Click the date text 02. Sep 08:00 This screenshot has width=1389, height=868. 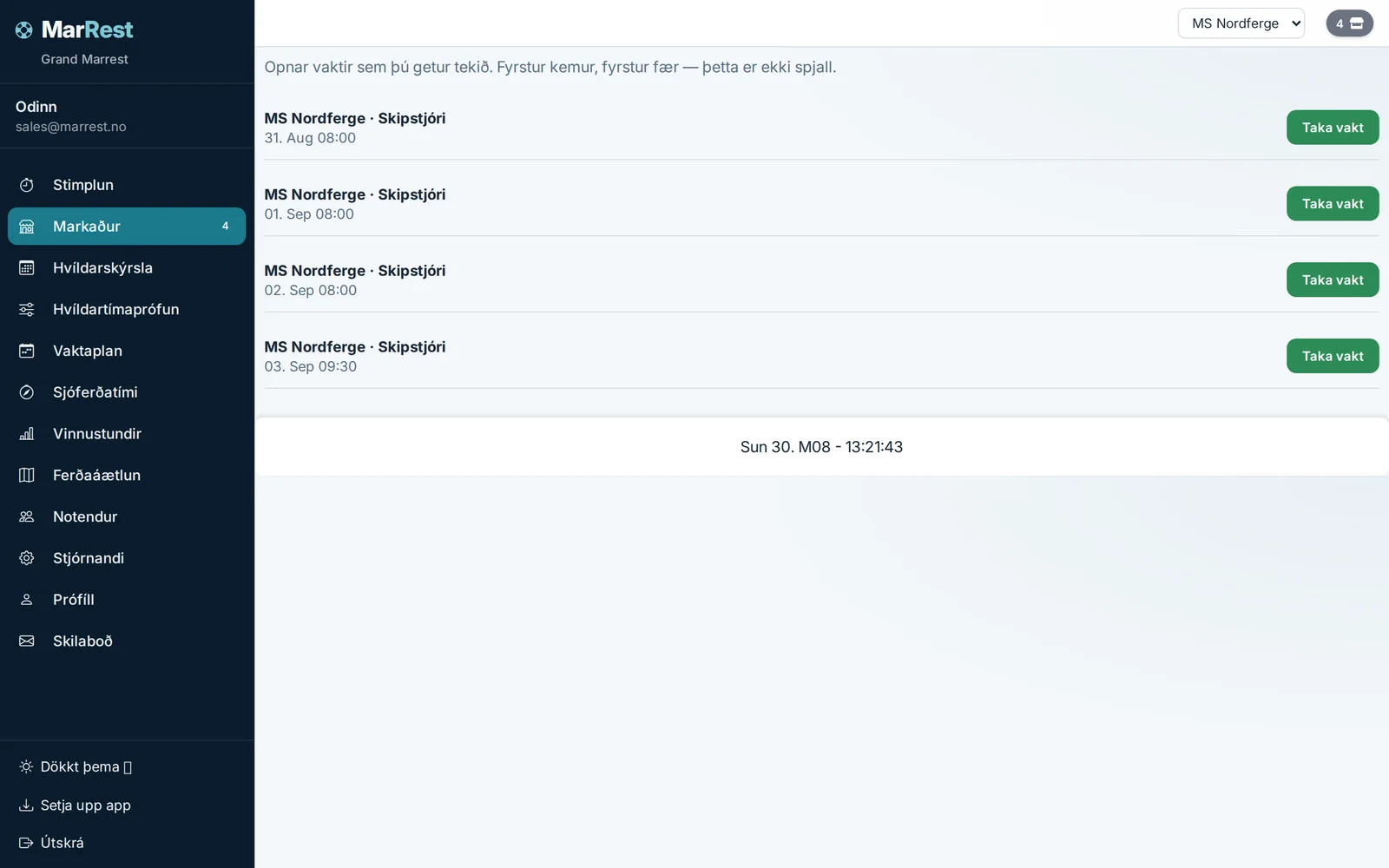(311, 291)
